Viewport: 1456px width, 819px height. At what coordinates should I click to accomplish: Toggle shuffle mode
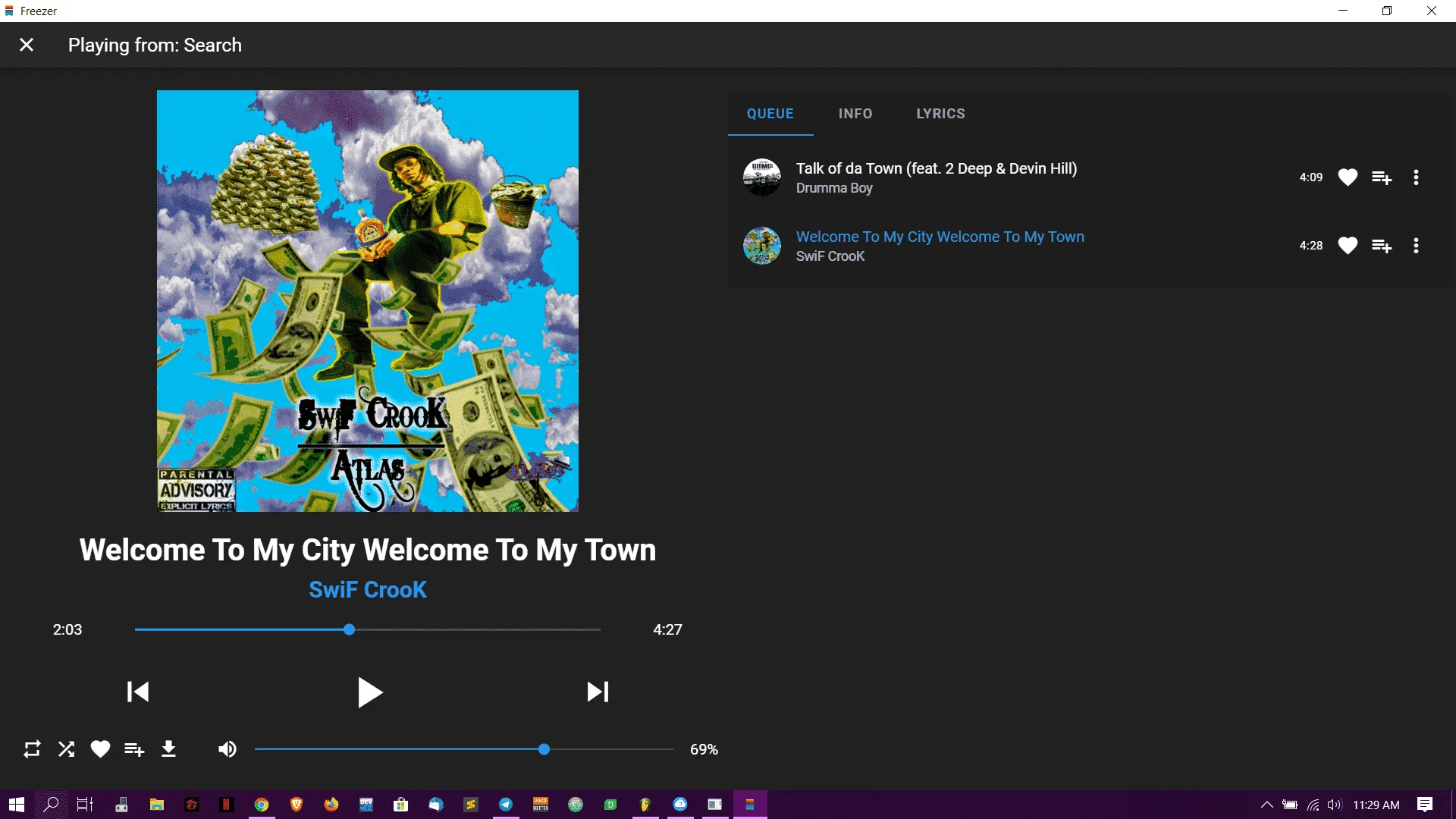click(67, 749)
